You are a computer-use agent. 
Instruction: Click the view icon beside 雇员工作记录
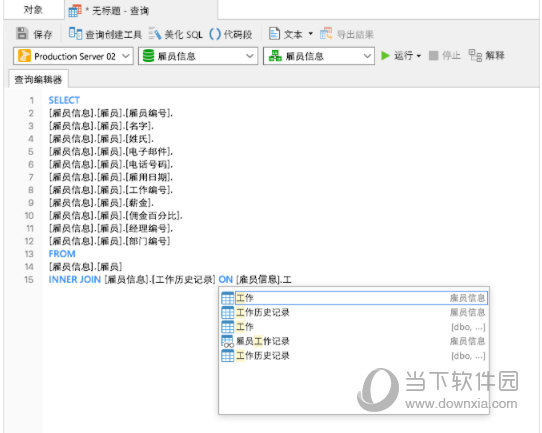tap(227, 341)
